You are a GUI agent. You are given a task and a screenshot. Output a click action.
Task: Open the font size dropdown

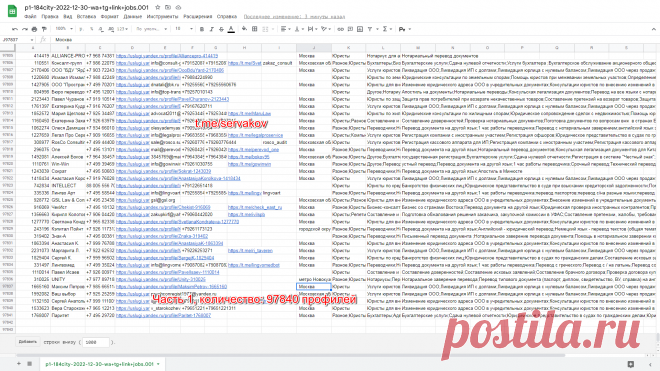pyautogui.click(x=184, y=29)
